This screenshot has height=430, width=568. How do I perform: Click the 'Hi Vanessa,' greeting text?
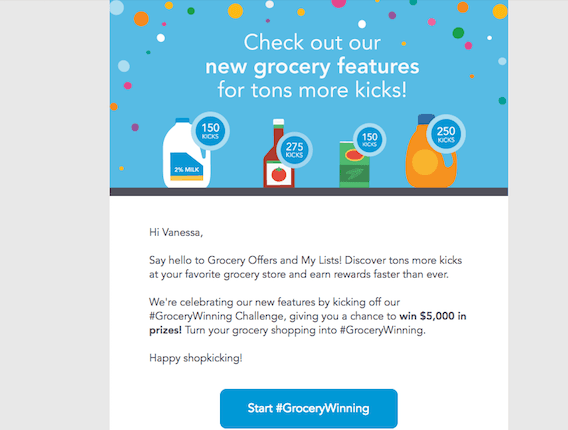[176, 232]
